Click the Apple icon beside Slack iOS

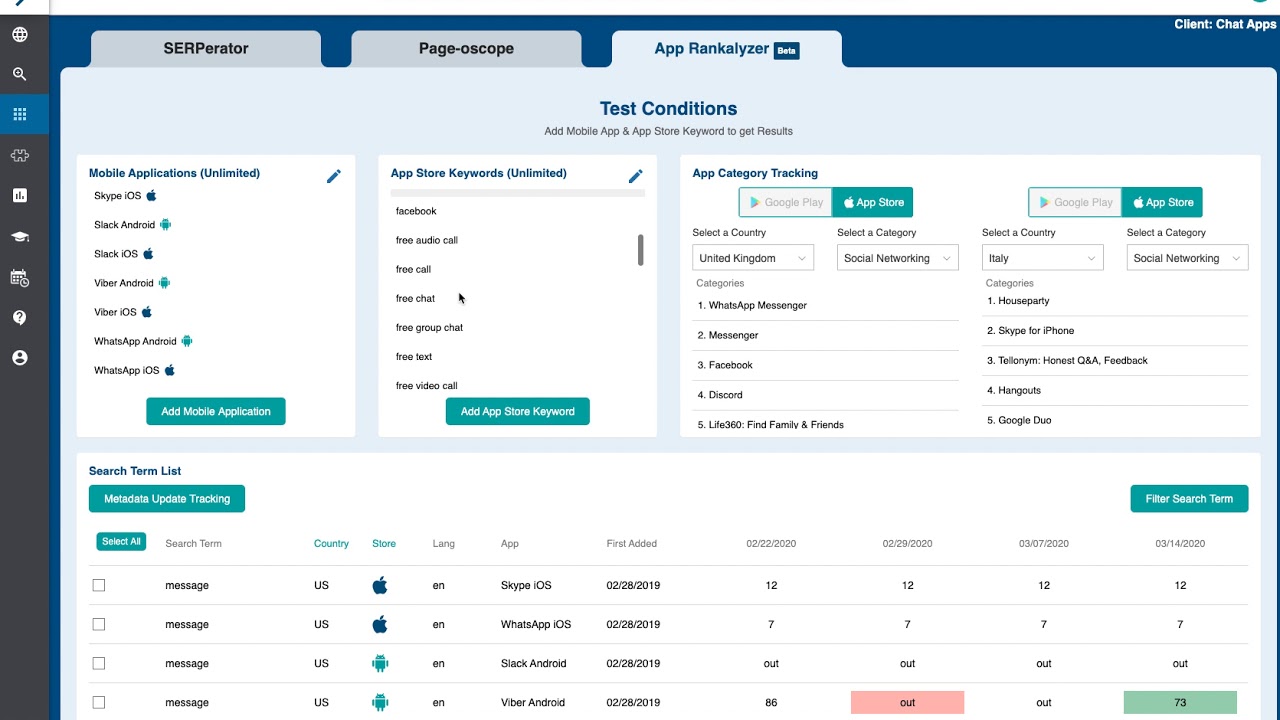point(149,254)
